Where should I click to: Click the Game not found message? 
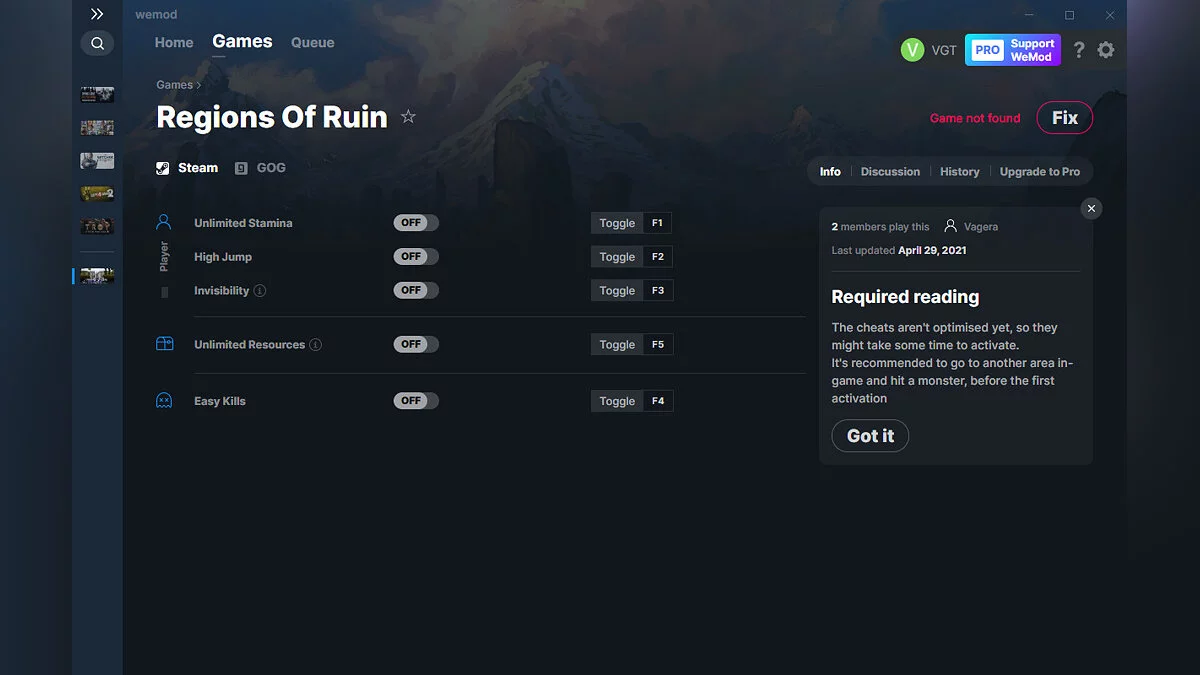click(975, 118)
